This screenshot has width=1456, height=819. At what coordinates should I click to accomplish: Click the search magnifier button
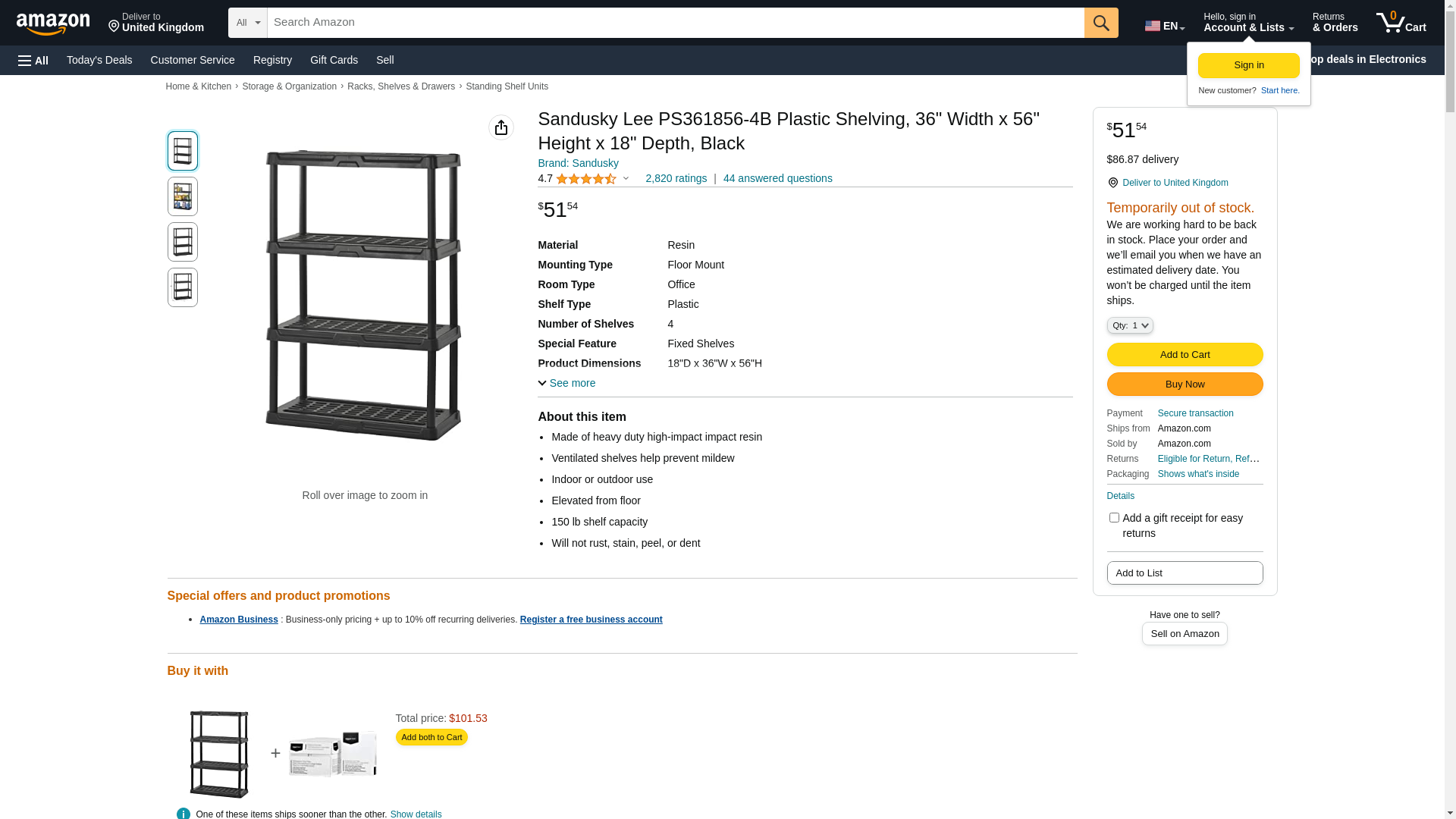[1101, 23]
